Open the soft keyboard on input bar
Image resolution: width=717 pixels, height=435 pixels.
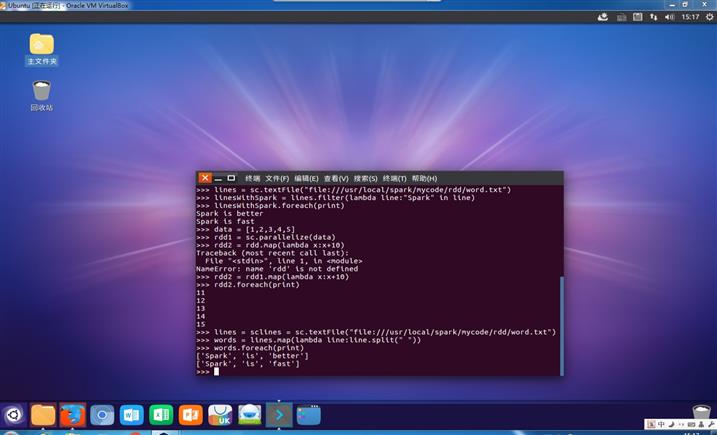[x=691, y=424]
